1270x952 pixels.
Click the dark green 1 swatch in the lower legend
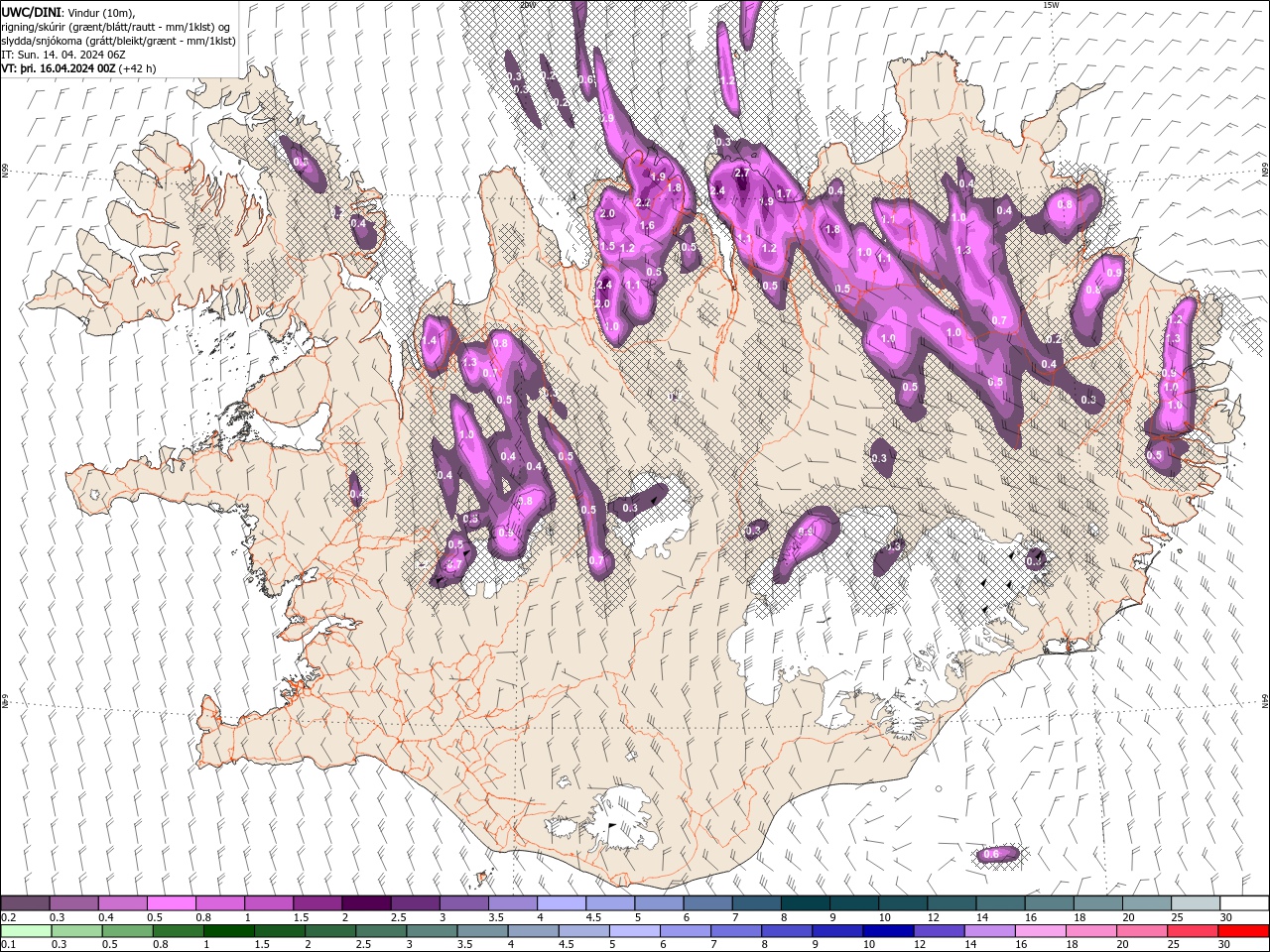(229, 931)
